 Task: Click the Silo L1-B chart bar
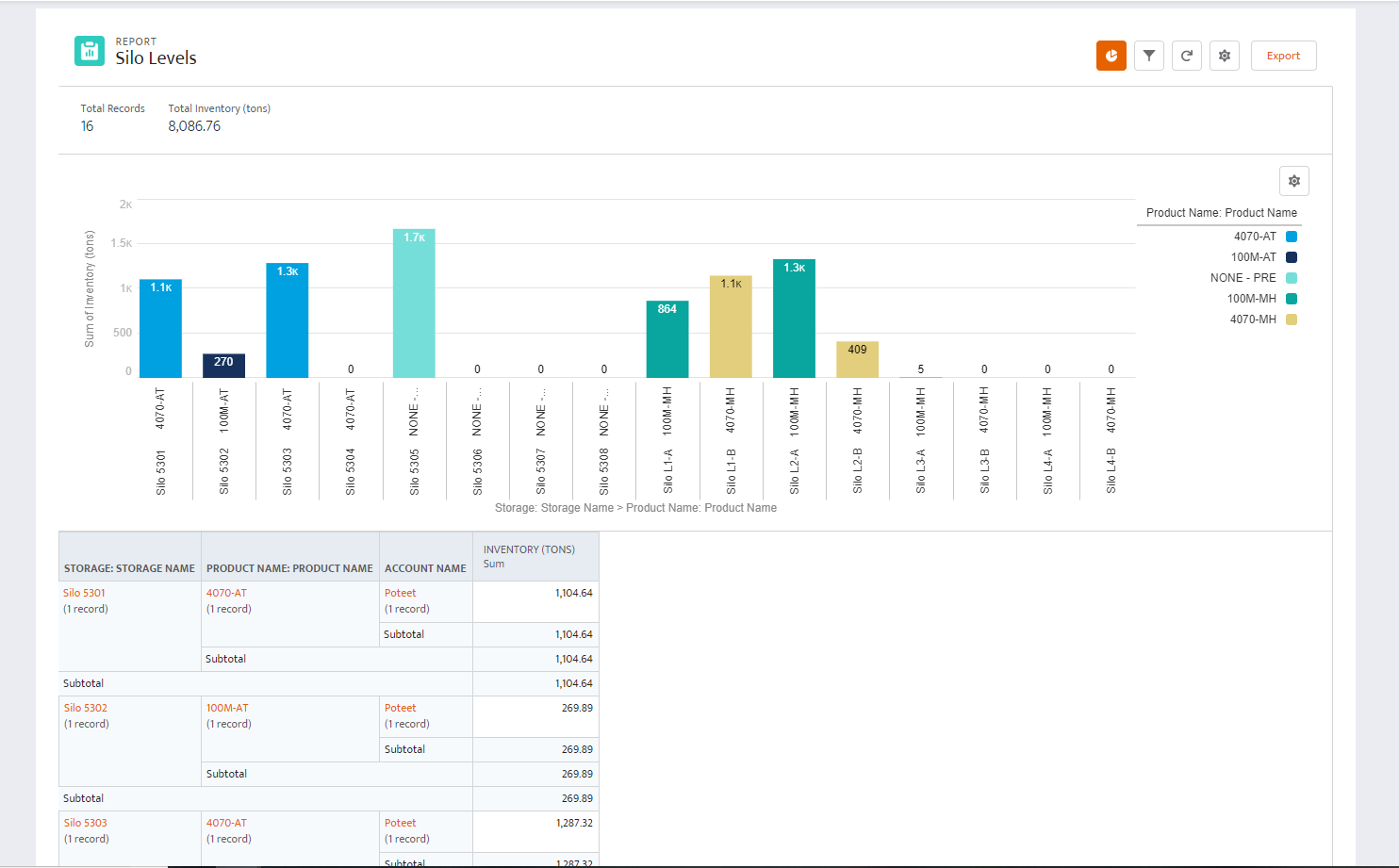click(x=731, y=327)
